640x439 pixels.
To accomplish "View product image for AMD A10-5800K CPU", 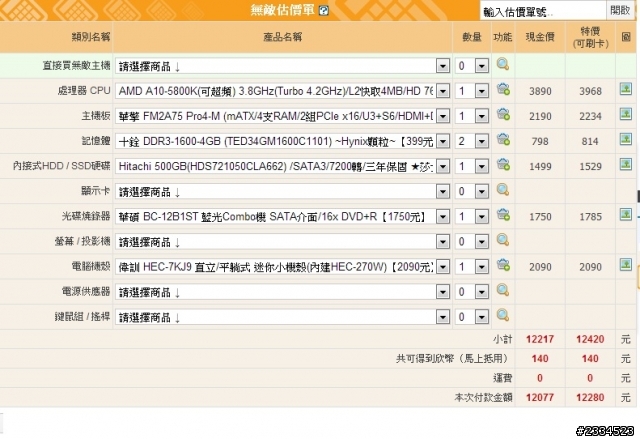I will pyautogui.click(x=626, y=89).
